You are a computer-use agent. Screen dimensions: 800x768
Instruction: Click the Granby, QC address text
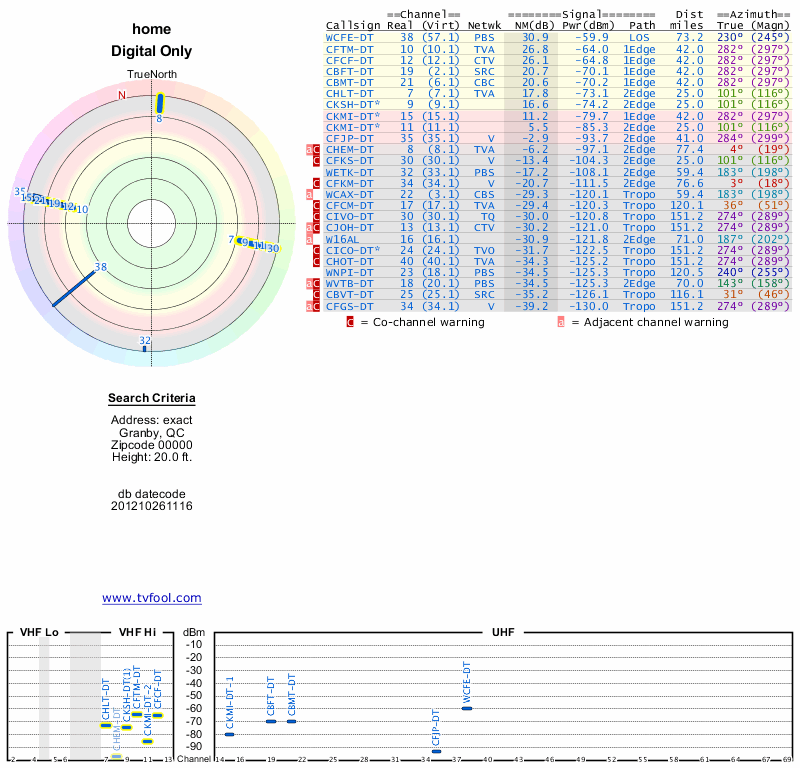(x=152, y=433)
